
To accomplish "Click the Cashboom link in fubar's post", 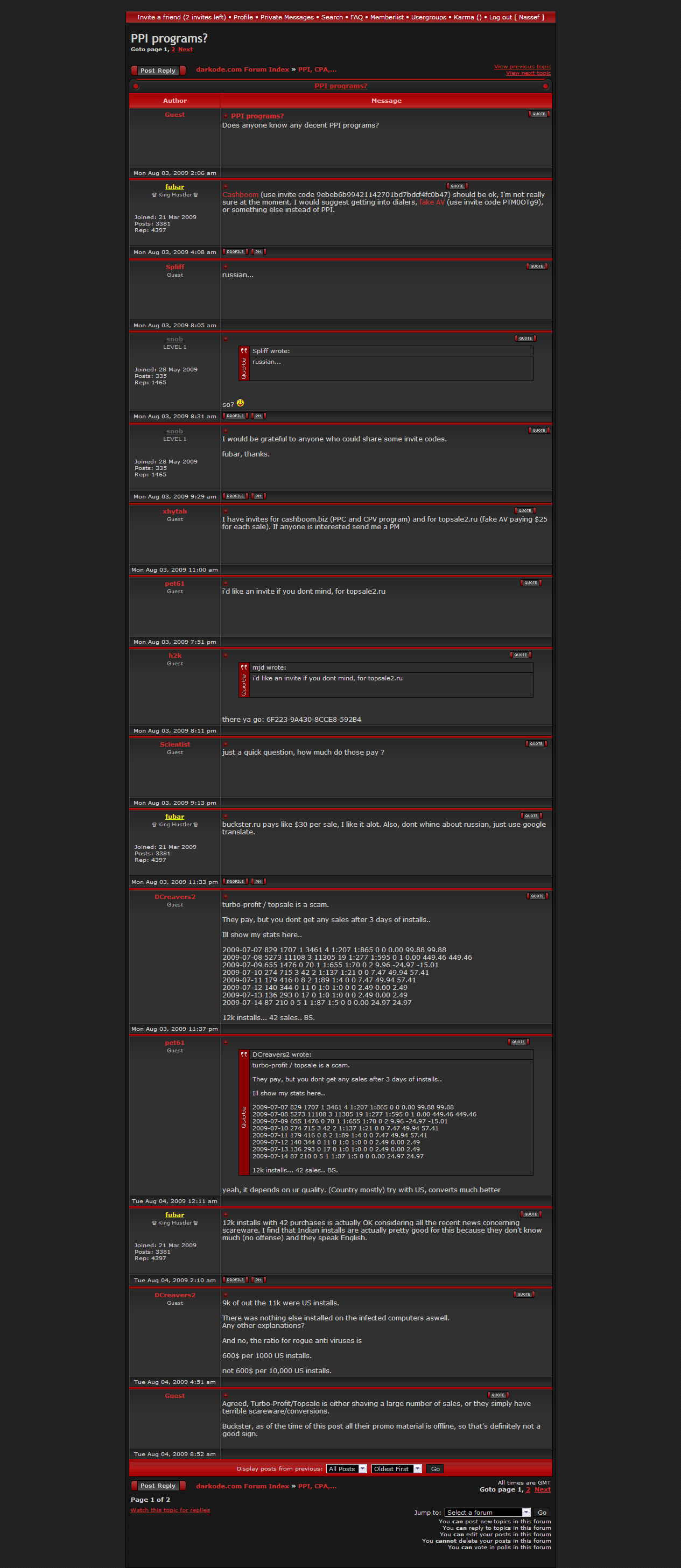I will [x=240, y=195].
